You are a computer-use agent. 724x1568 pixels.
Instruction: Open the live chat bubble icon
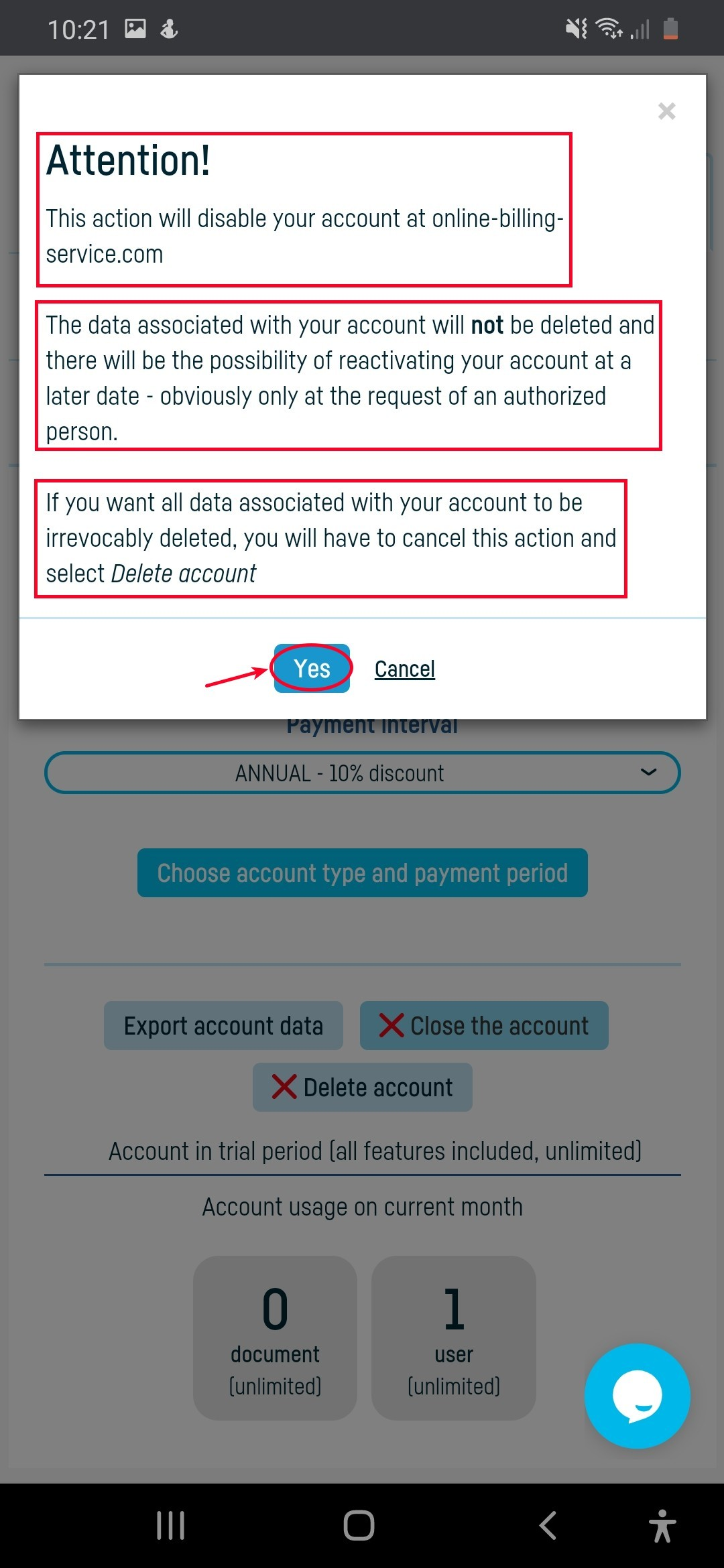click(638, 1396)
